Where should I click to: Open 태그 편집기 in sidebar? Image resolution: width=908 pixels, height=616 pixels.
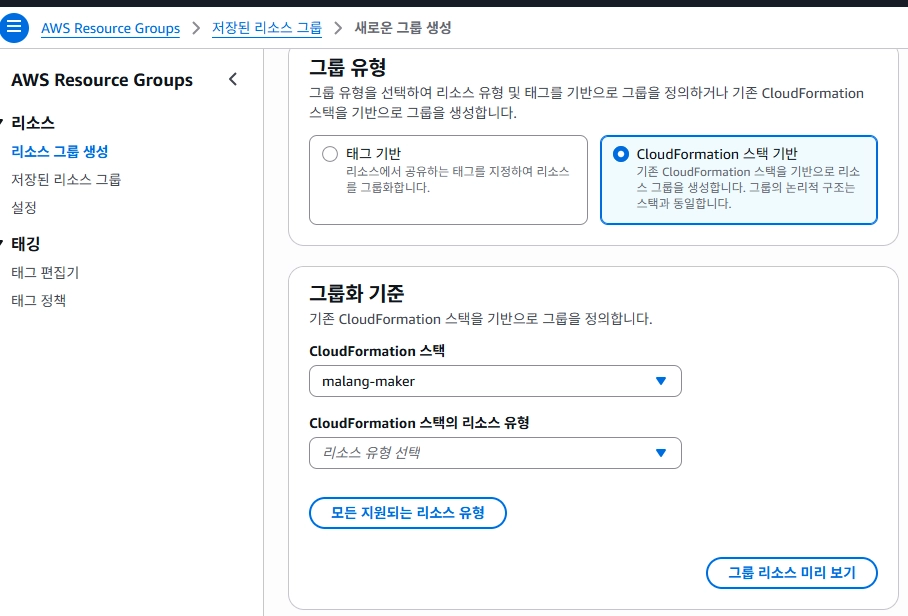[45, 272]
